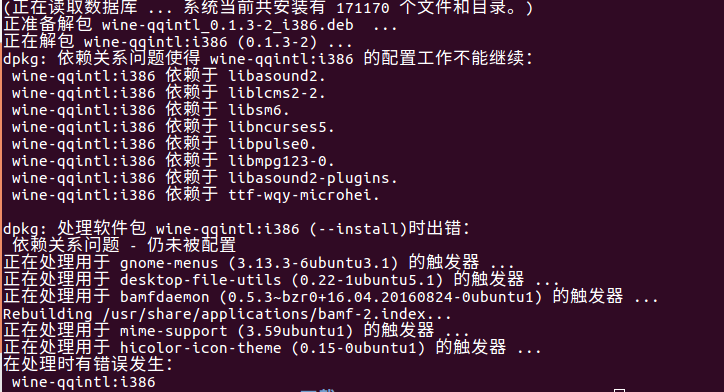Click the mime-support package name

click(174, 331)
